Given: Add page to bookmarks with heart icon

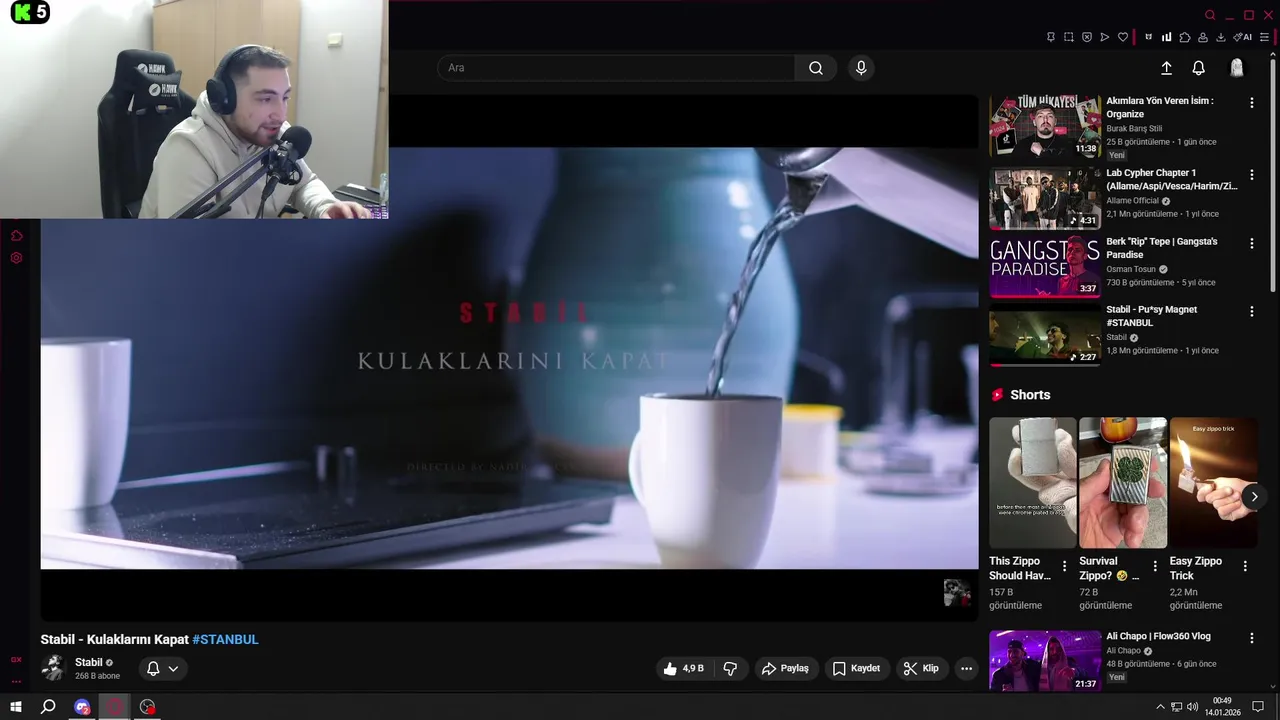Looking at the screenshot, I should [1123, 37].
